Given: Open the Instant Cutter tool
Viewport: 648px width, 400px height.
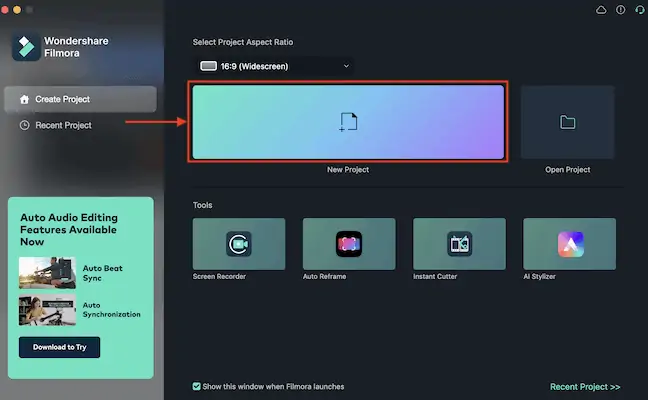Looking at the screenshot, I should 459,243.
